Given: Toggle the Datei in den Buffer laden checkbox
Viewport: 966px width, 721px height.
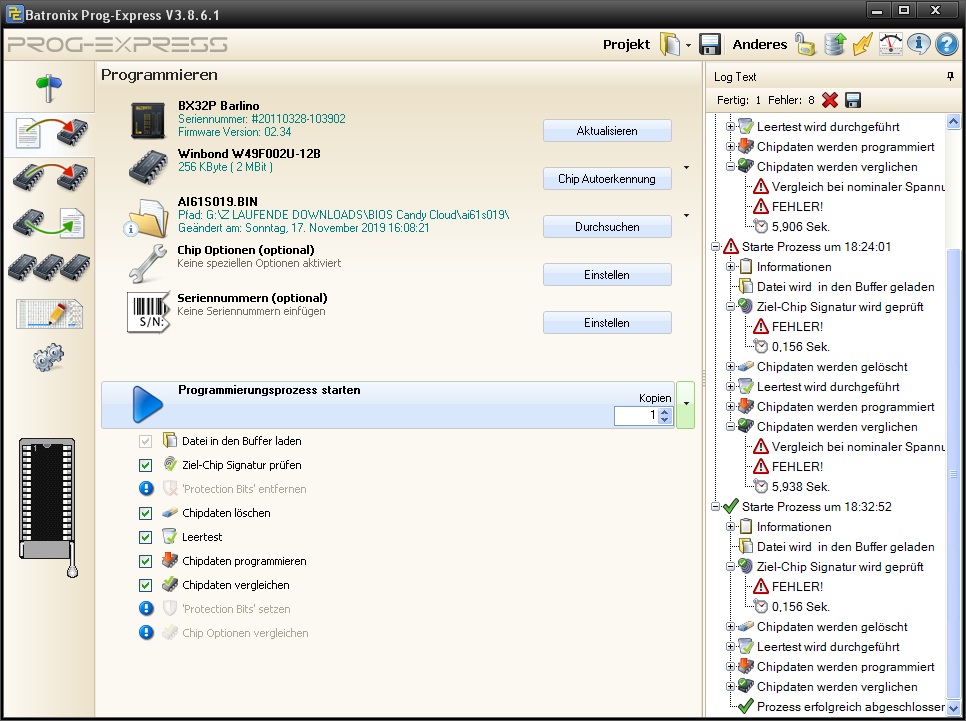Looking at the screenshot, I should 145,441.
